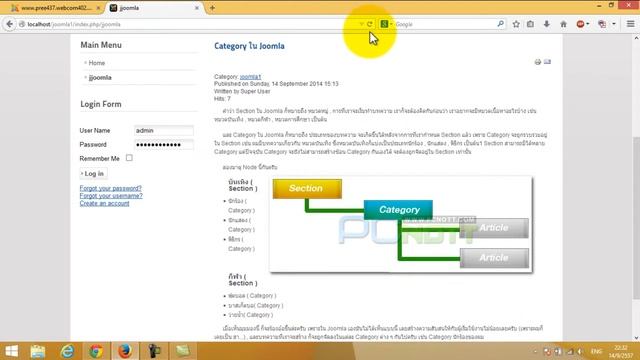Click the Log in button
The height and width of the screenshot is (360, 640).
pyautogui.click(x=93, y=173)
